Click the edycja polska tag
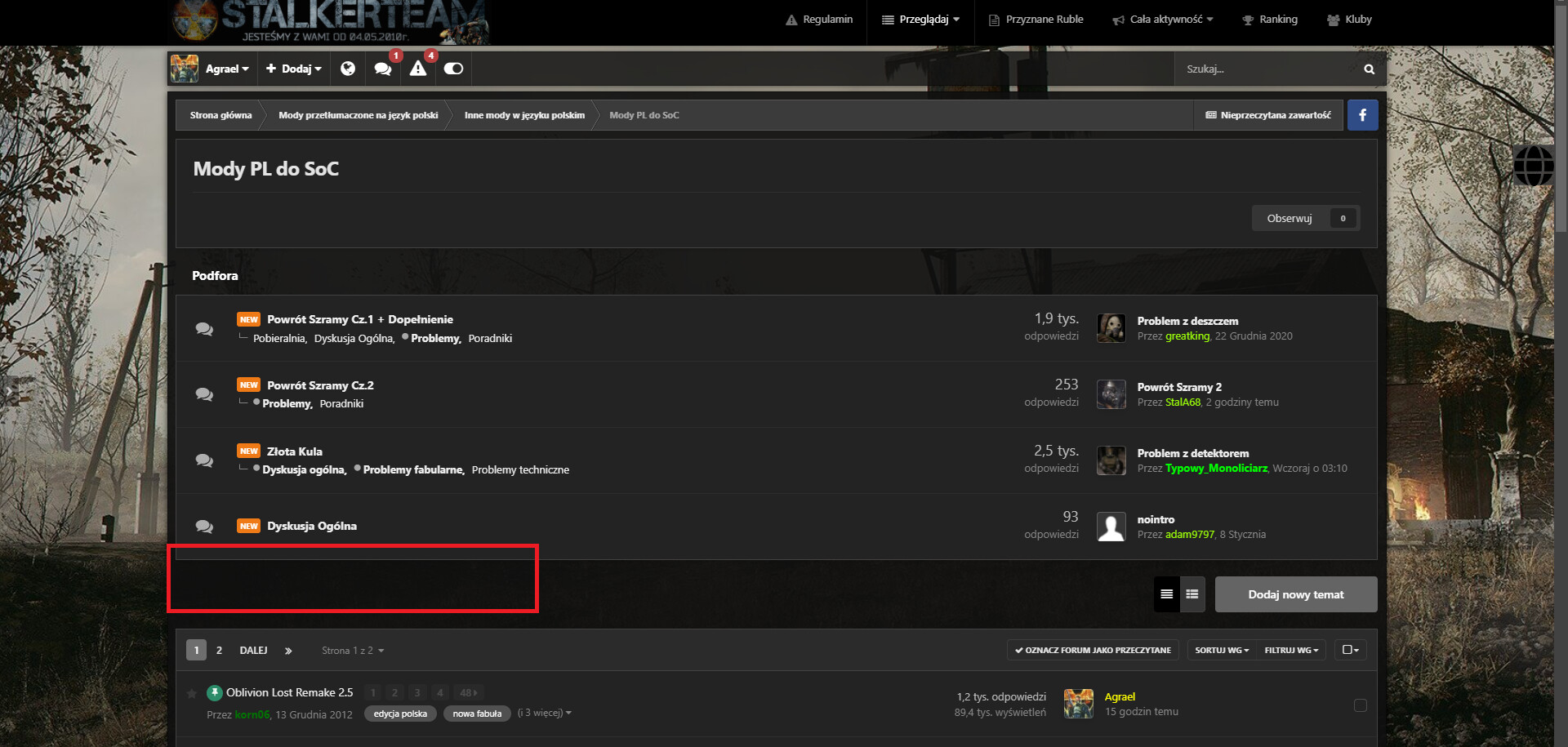This screenshot has height=747, width=1568. (400, 714)
